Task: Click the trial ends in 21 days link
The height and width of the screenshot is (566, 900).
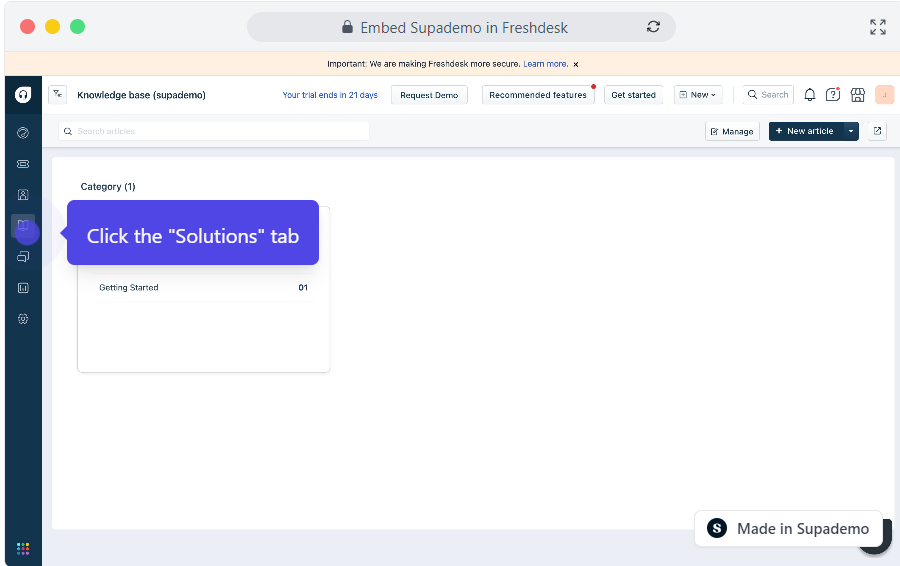Action: 330,95
